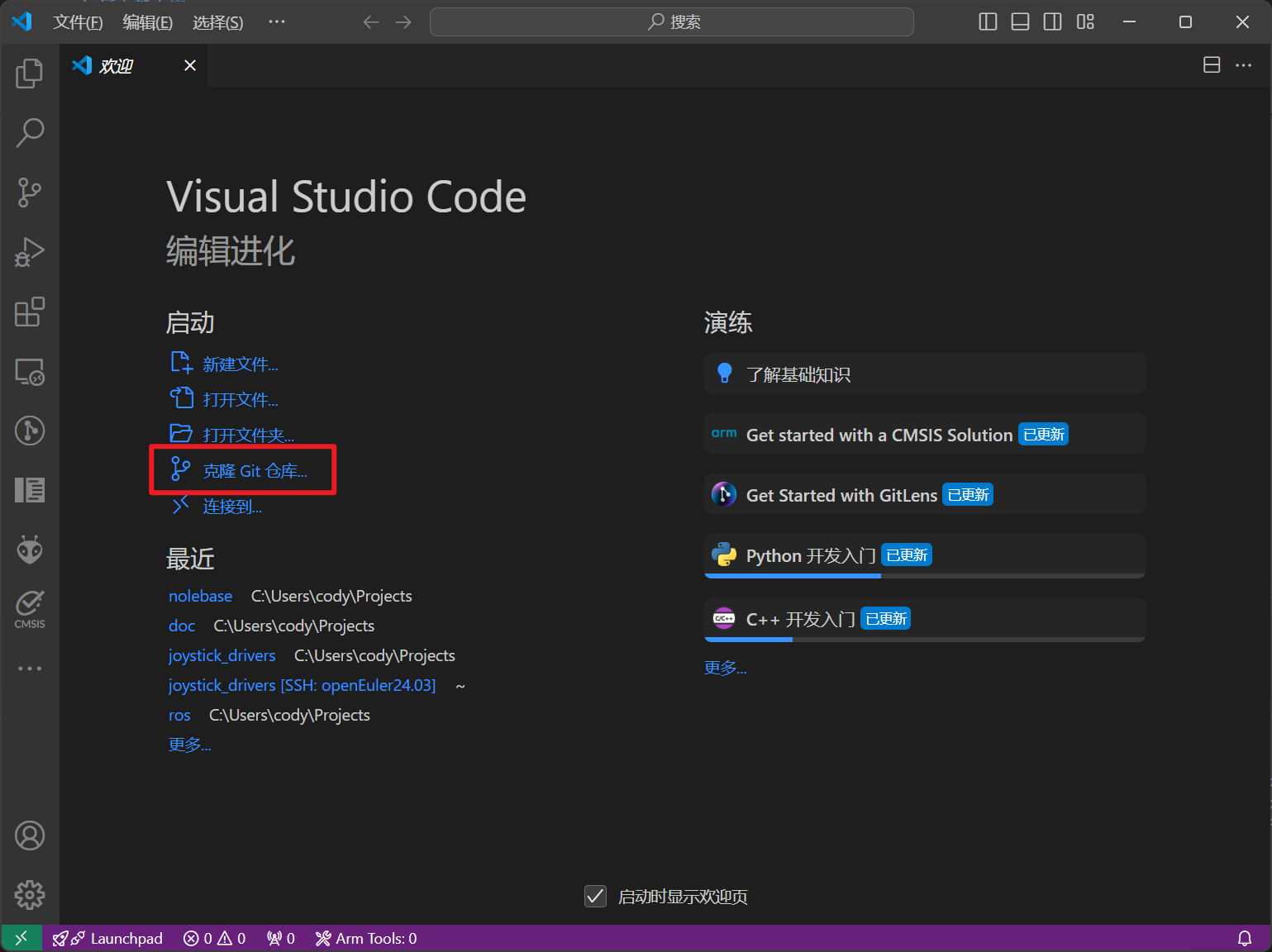Toggle the bottom panel layout button
The height and width of the screenshot is (952, 1272).
coord(1020,21)
